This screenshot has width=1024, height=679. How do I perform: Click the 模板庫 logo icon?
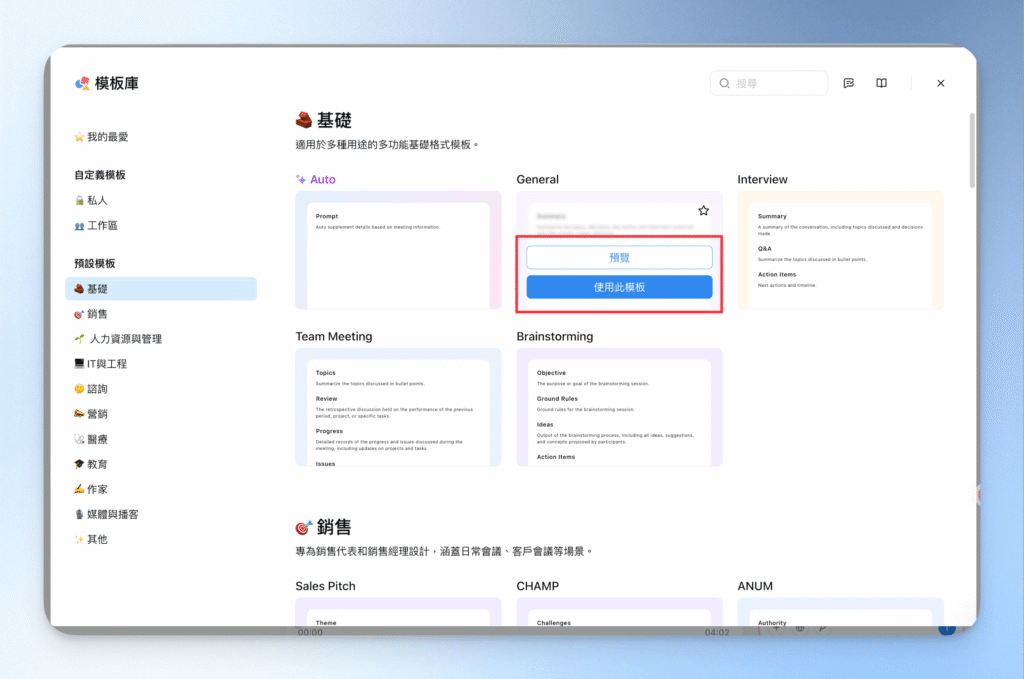(x=82, y=83)
